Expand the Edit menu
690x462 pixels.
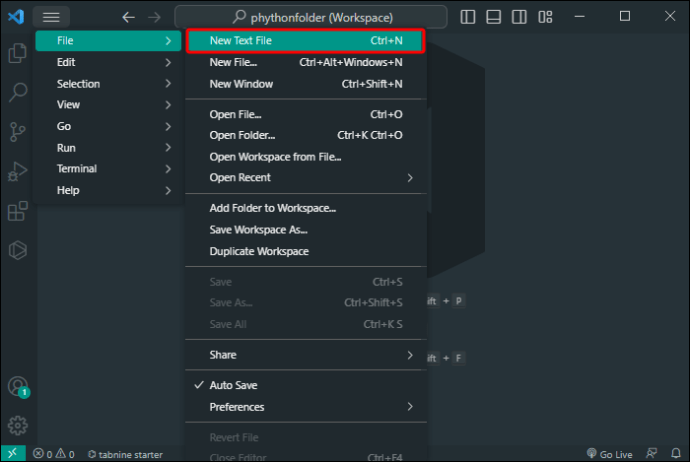(108, 62)
